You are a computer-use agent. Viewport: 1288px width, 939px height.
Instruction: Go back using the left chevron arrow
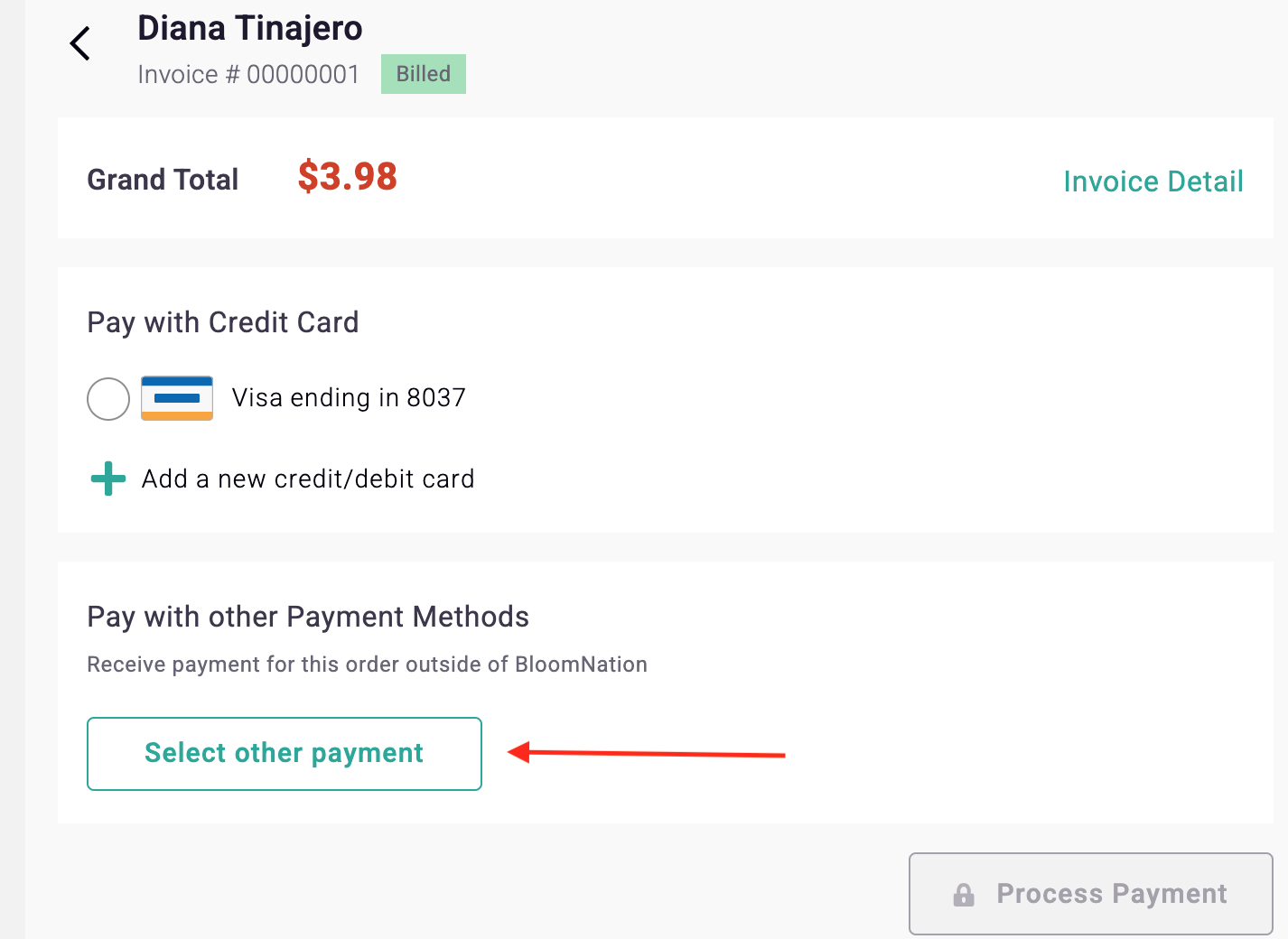(x=80, y=43)
